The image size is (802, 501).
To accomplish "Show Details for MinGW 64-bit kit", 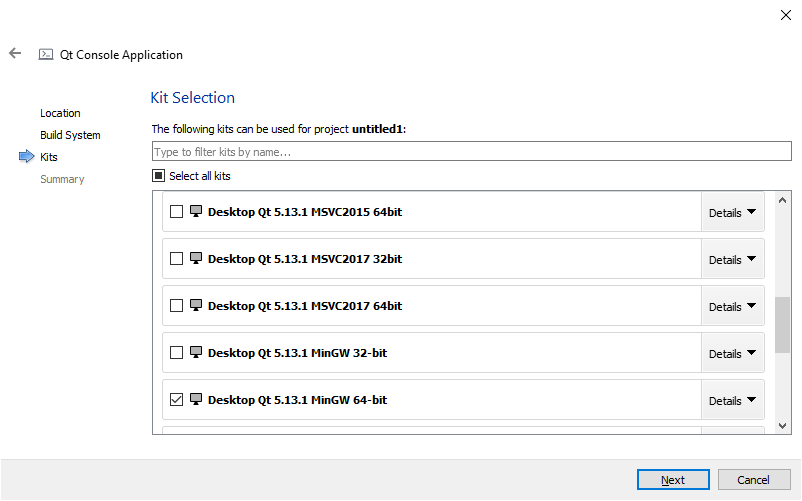I will (732, 400).
